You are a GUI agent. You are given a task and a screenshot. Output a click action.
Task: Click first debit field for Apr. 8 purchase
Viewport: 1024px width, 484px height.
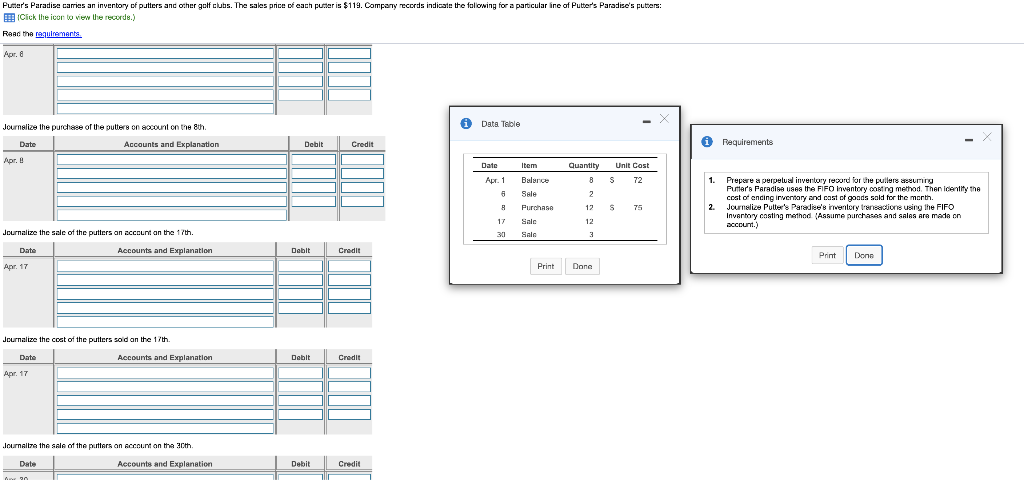point(313,159)
